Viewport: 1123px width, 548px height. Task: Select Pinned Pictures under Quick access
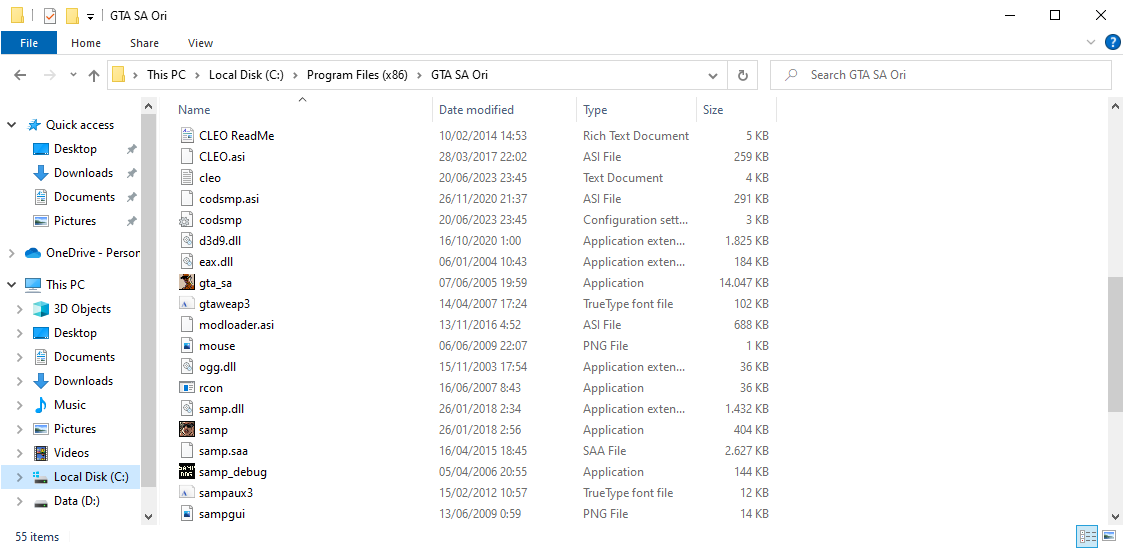[x=74, y=221]
